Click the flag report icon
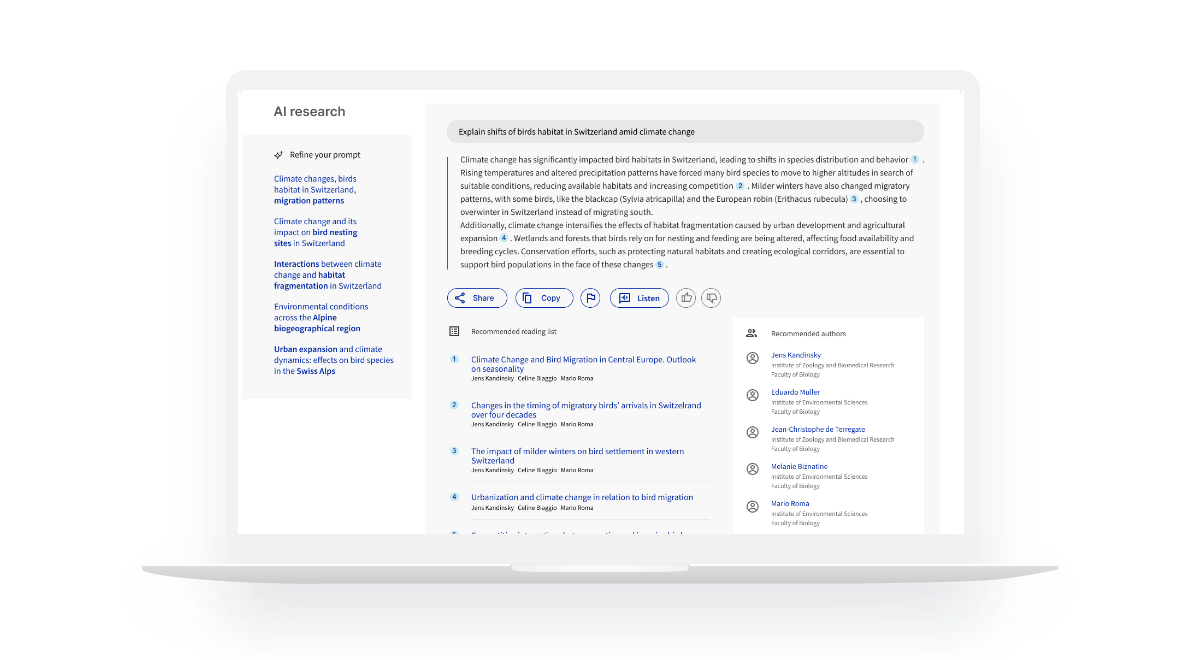Viewport: 1200px width, 660px height. 590,298
